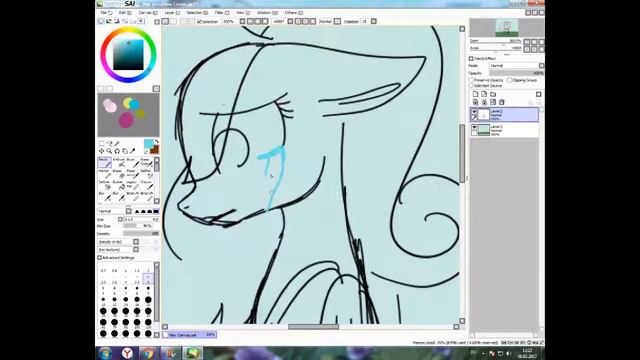
Task: Open Google Chrome from taskbar
Action: [x=148, y=353]
